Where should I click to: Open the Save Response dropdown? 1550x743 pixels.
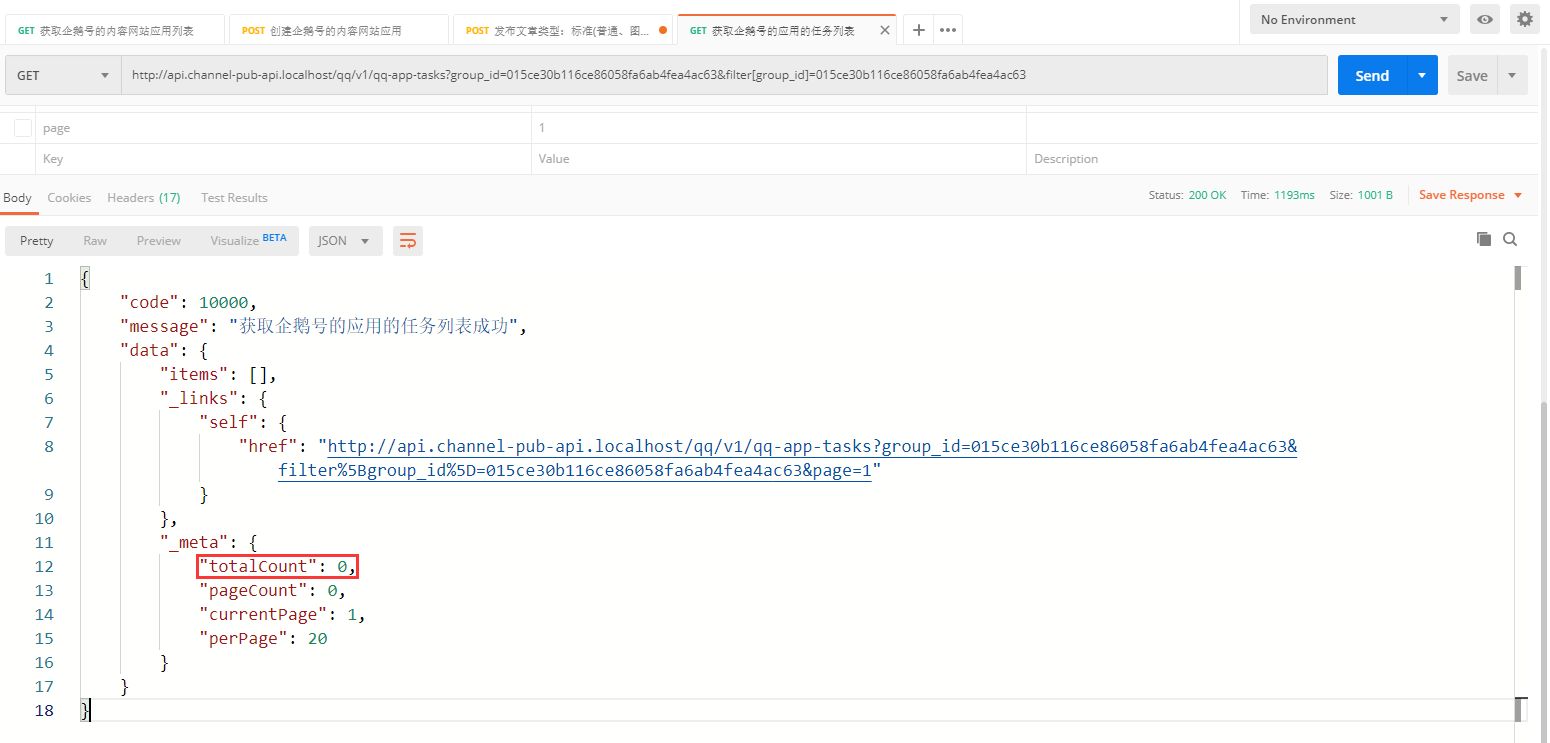tap(1470, 195)
